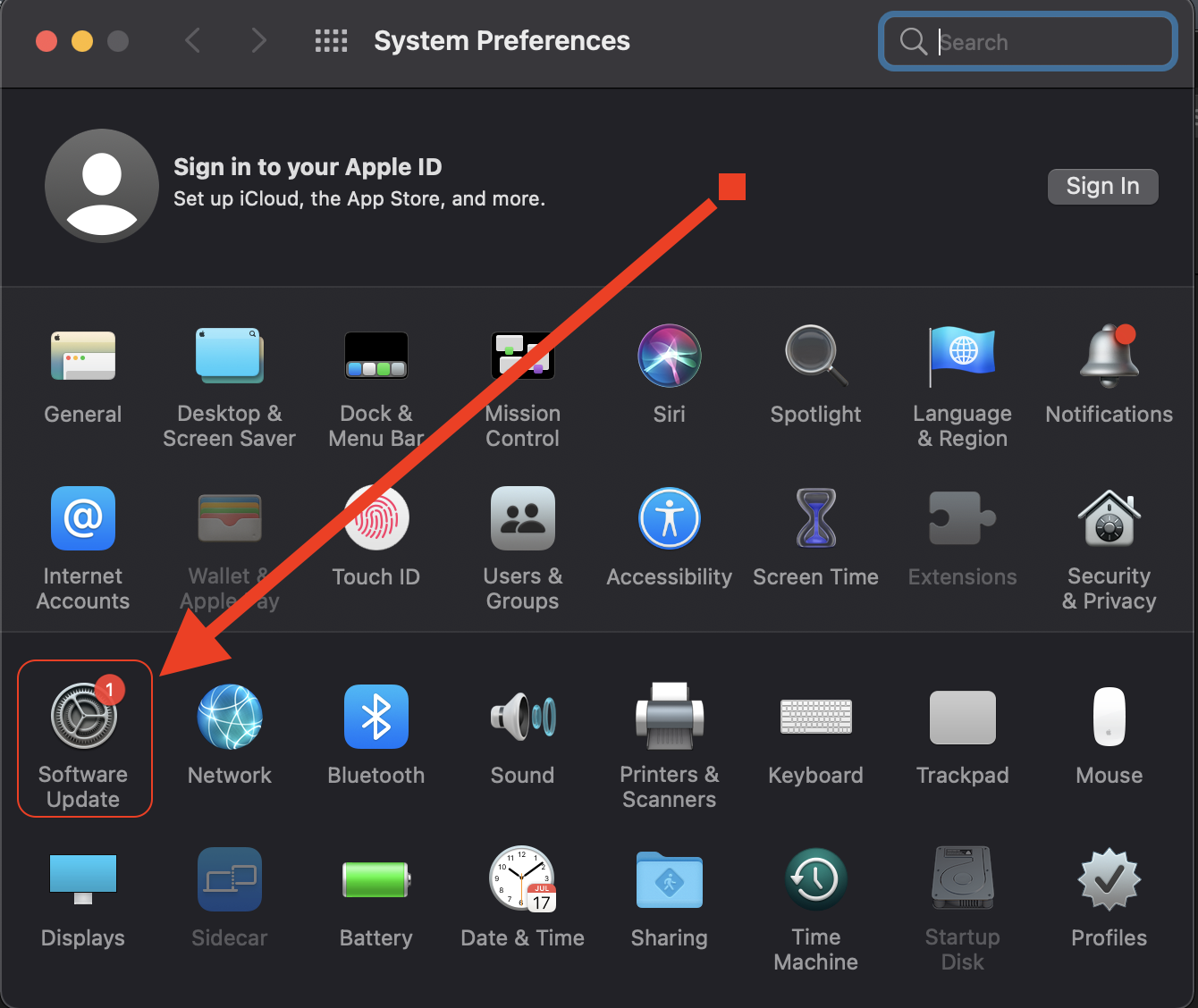Image resolution: width=1198 pixels, height=1008 pixels.
Task: Show all preferences grid button
Action: click(331, 40)
